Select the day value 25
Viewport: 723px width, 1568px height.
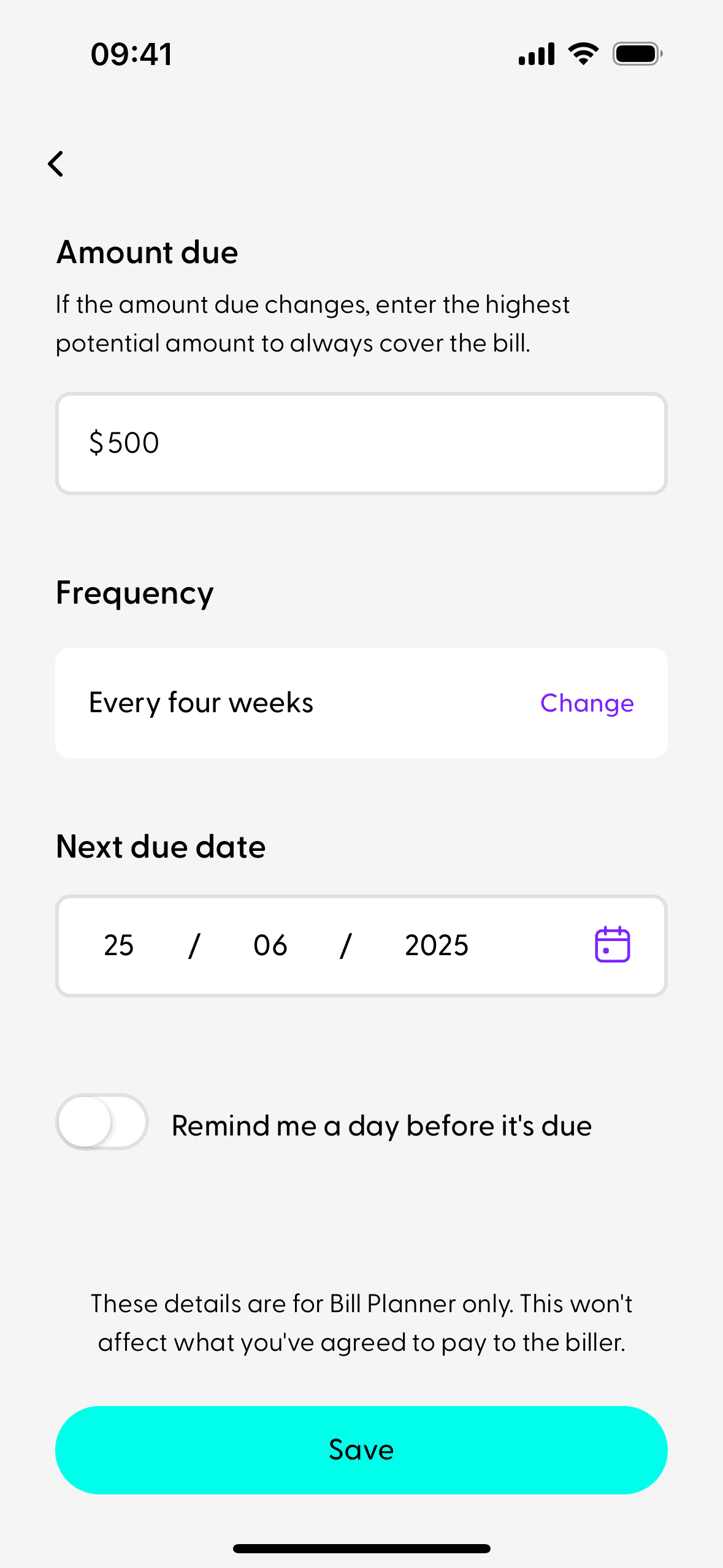click(119, 945)
